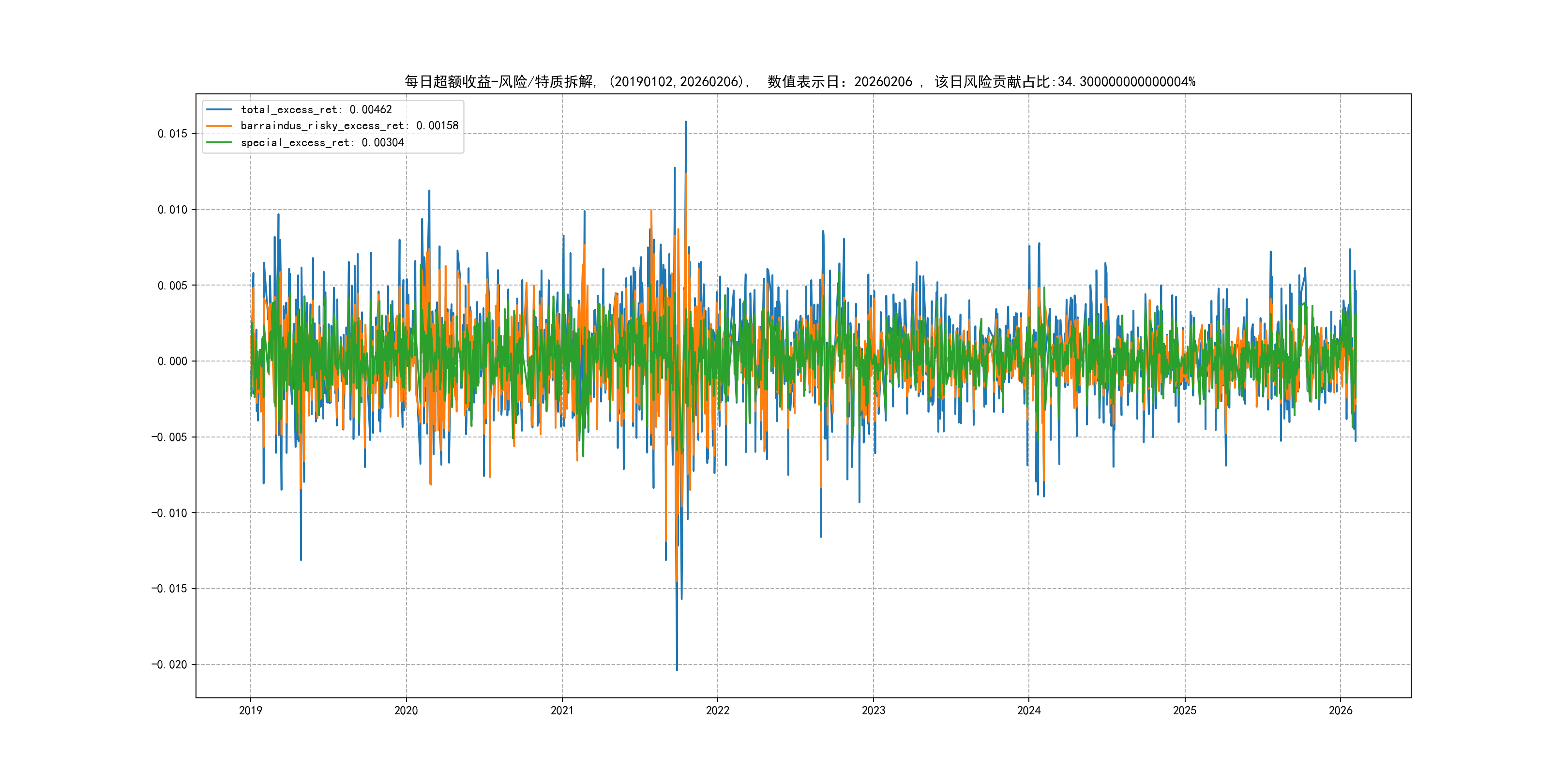Viewport: 1568px width, 784px height.
Task: Click the chart title text at top
Action: click(x=800, y=82)
